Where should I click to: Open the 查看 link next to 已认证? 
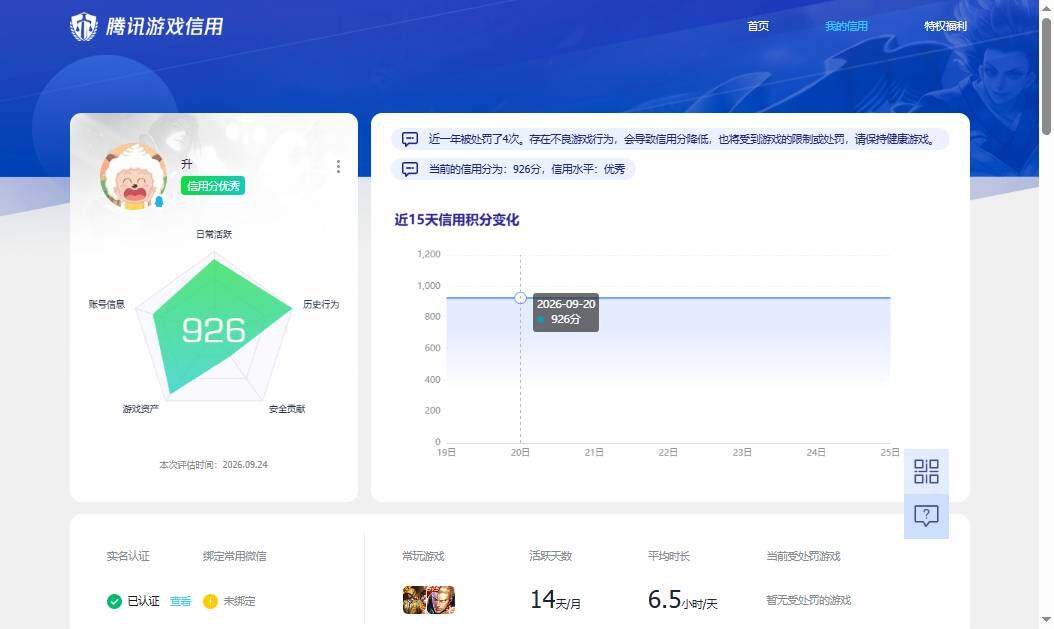(x=180, y=601)
